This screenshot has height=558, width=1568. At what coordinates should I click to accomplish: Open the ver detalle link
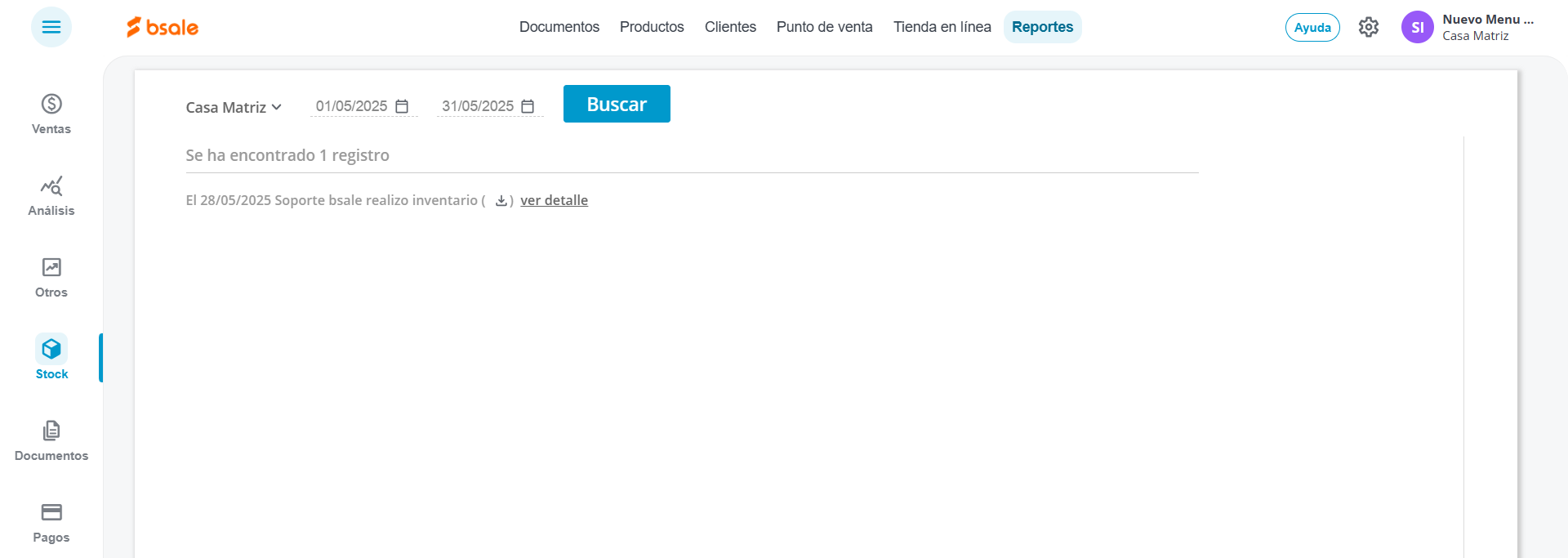click(554, 200)
